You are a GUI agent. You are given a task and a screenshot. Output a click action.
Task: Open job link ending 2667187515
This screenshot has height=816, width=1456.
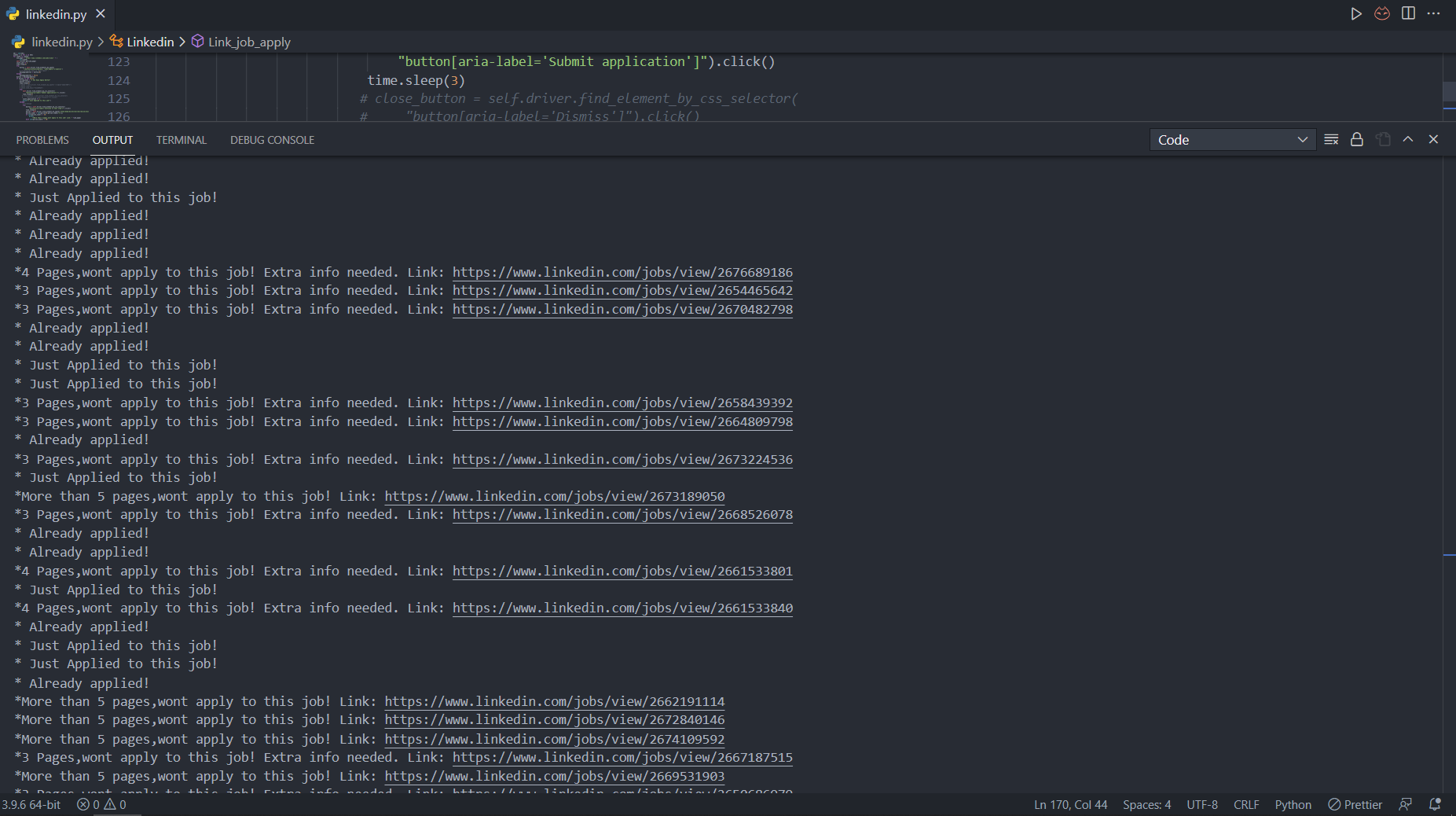(622, 757)
